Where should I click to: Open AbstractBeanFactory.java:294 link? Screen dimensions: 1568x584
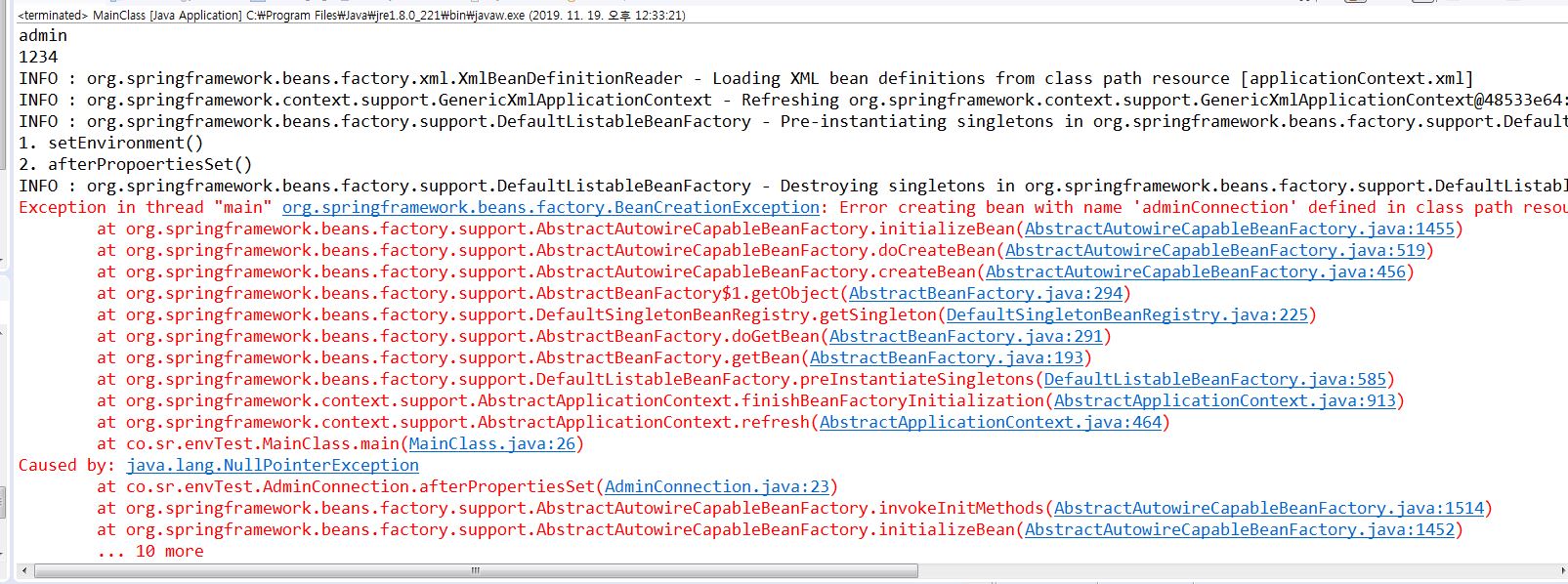(986, 293)
